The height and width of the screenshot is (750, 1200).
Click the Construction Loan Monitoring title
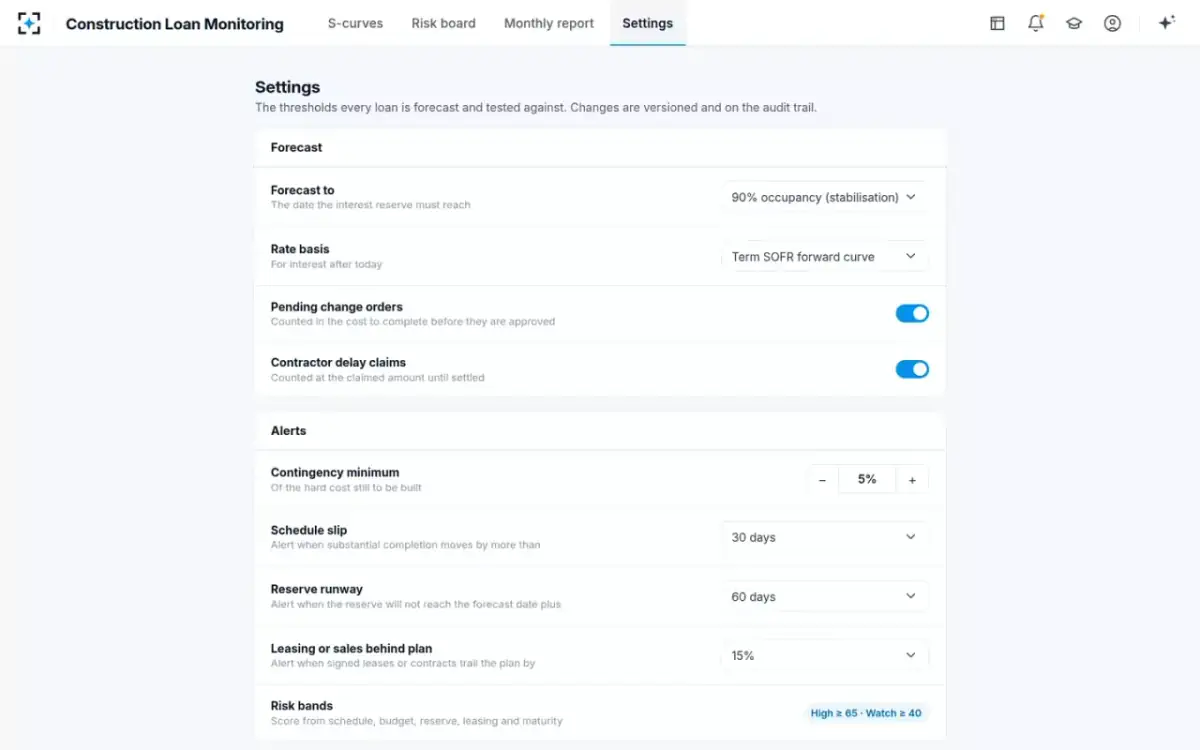[x=175, y=24]
